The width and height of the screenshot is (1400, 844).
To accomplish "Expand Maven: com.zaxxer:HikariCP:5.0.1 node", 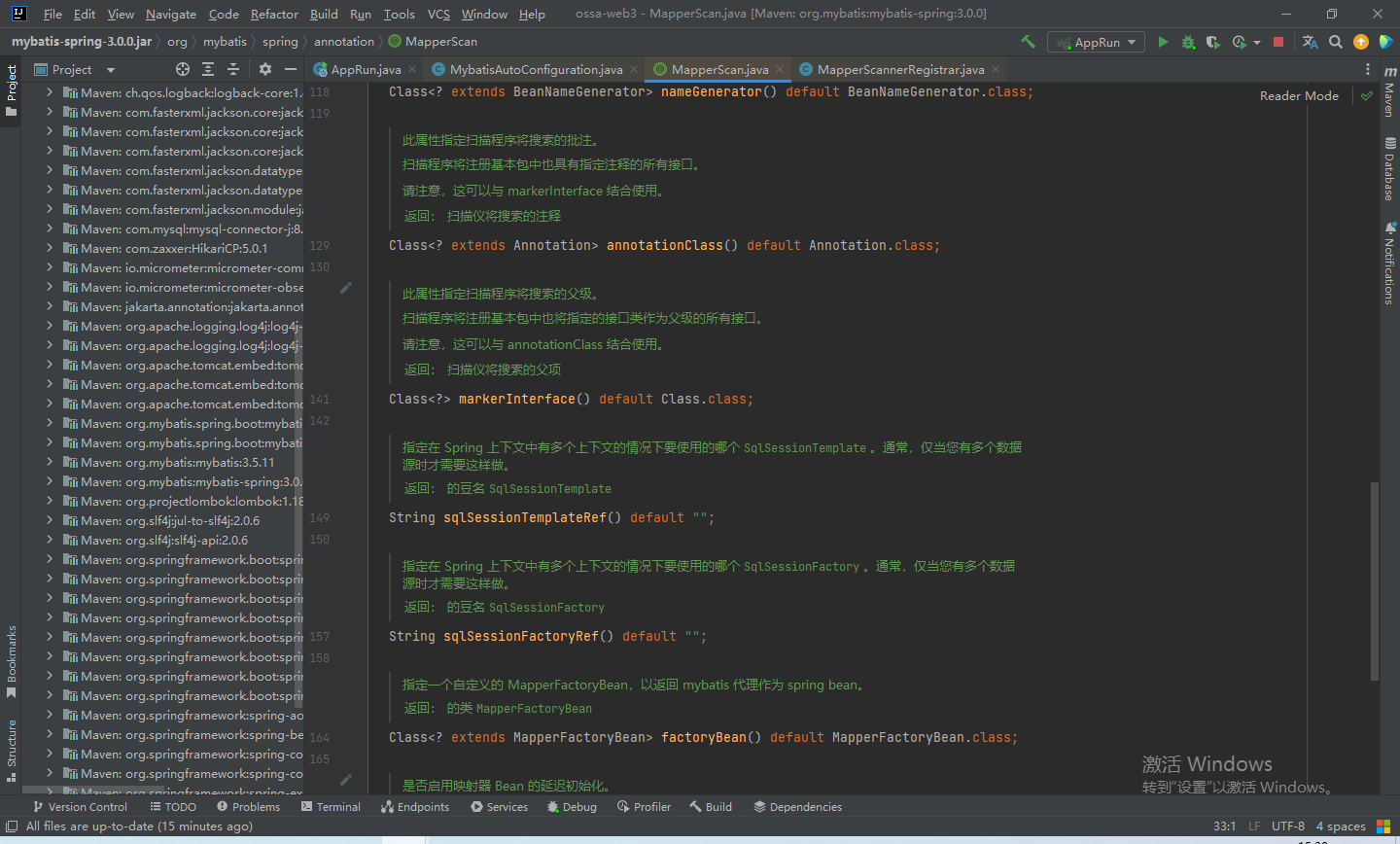I will (x=50, y=248).
